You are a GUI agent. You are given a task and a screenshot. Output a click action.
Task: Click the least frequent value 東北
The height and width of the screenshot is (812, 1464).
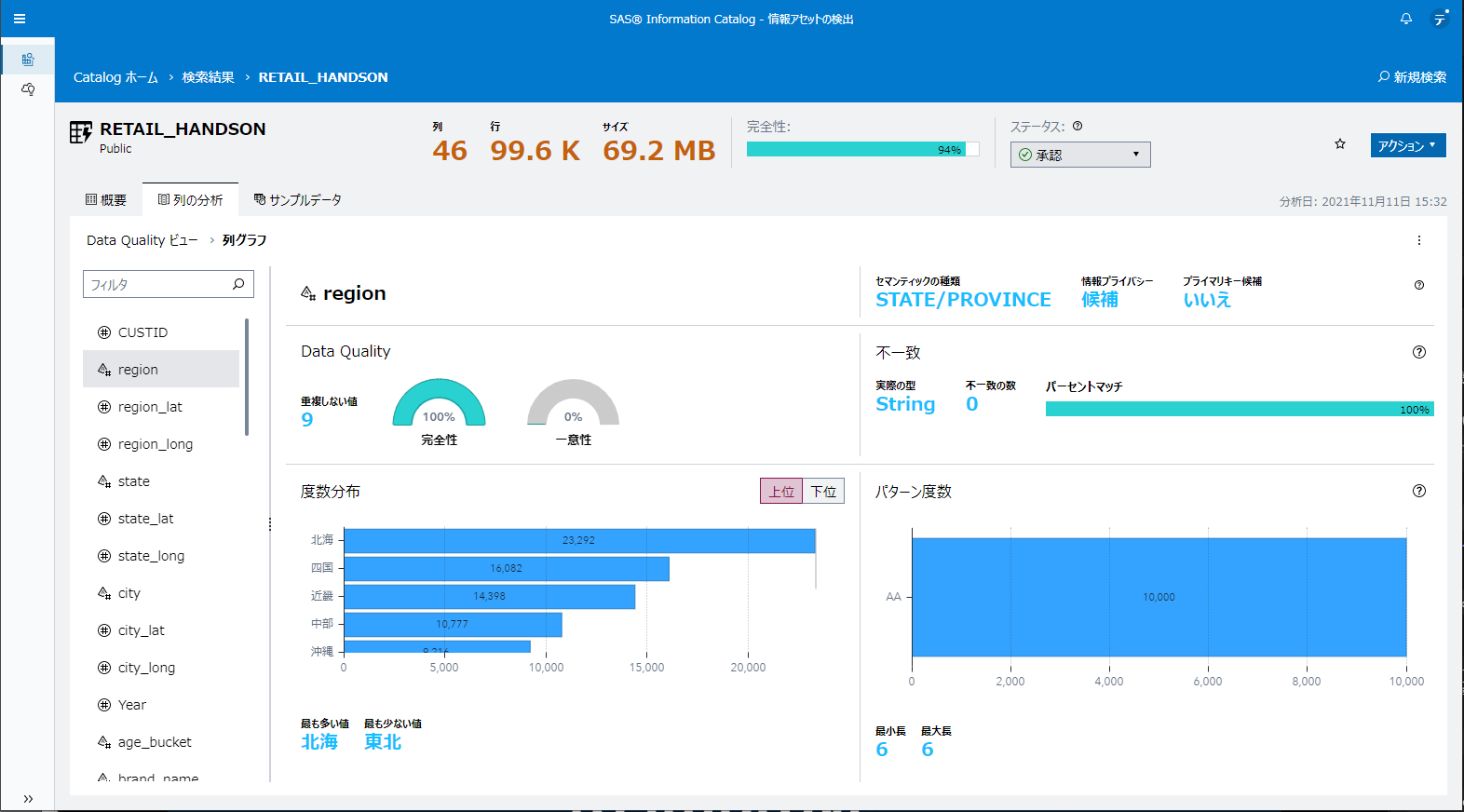[383, 742]
